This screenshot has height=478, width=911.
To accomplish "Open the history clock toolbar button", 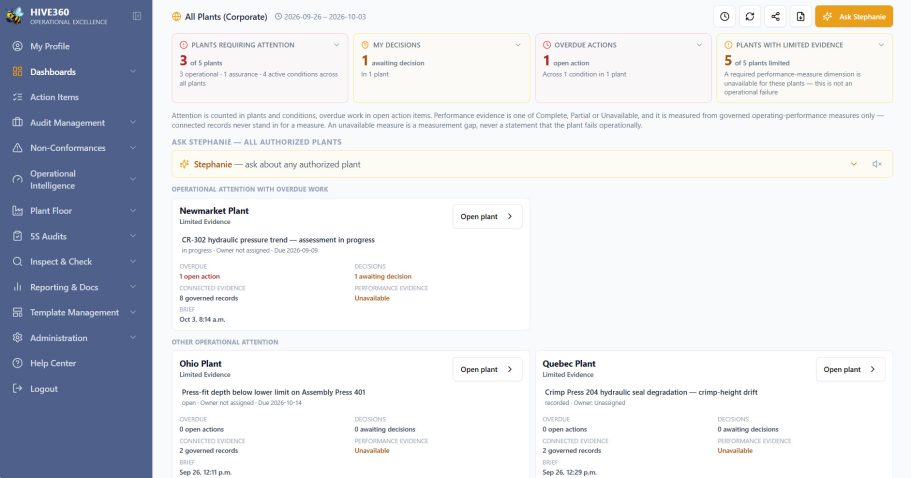I will coord(725,16).
